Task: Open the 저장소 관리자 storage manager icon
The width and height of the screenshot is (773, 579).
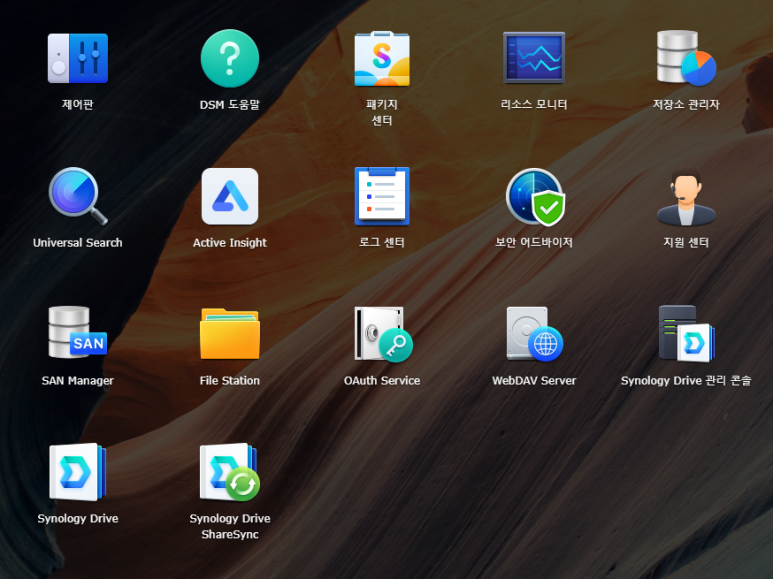Action: coord(686,58)
